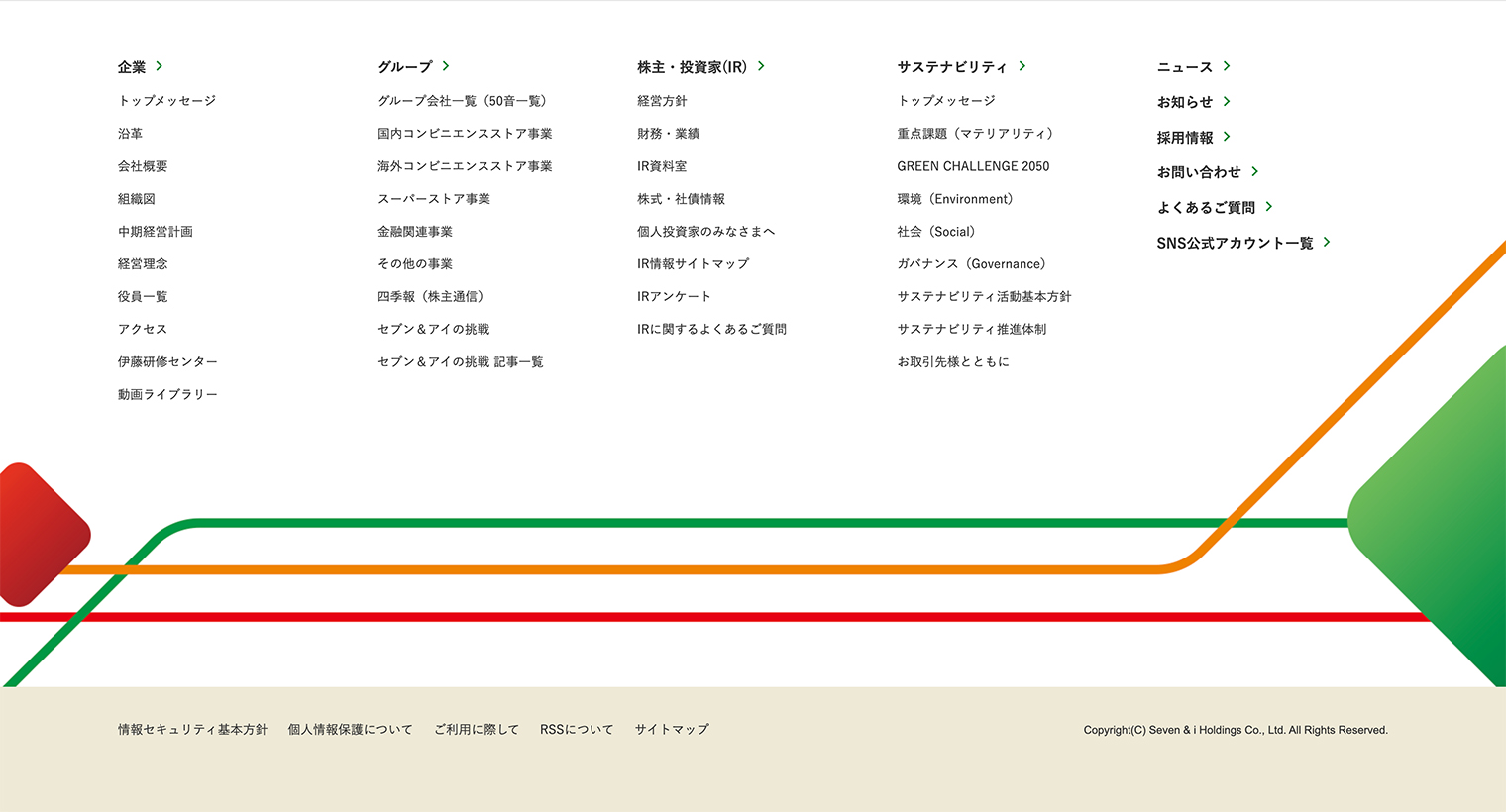1506x812 pixels.
Task: Select RSSについて in the footer
Action: pos(577,730)
